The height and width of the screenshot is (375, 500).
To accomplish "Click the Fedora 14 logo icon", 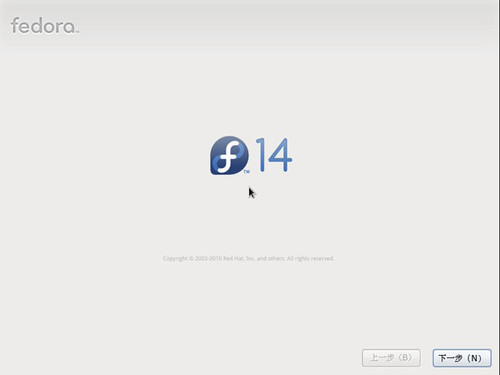I will pos(229,155).
